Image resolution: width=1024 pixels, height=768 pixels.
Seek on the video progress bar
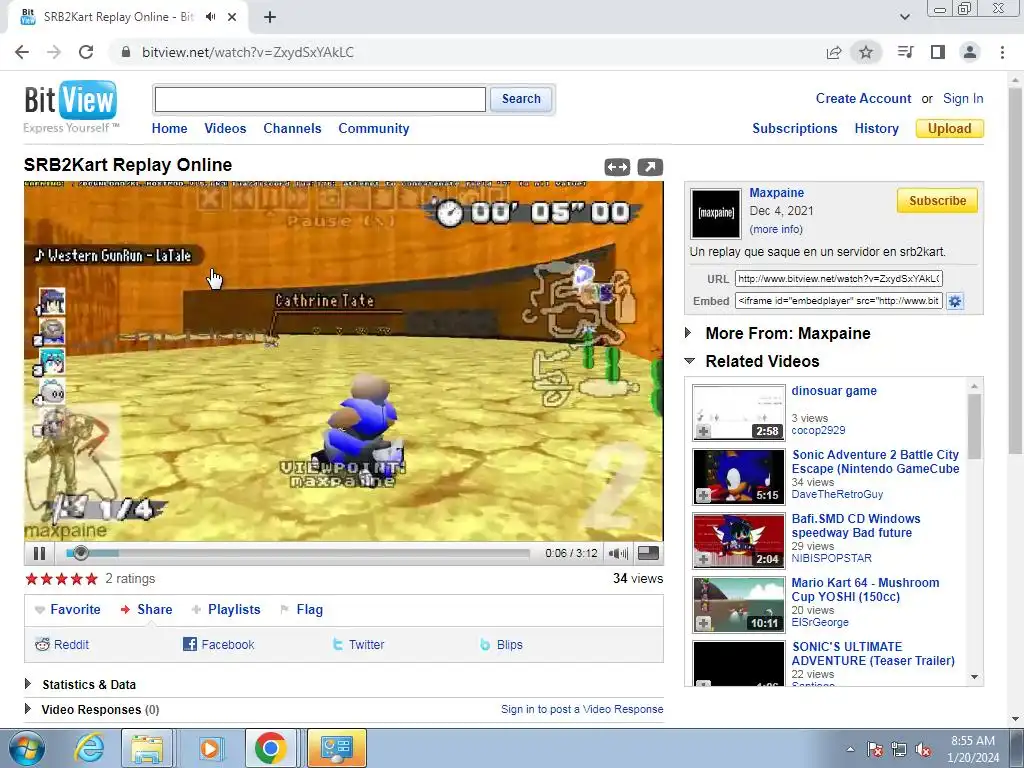(298, 553)
